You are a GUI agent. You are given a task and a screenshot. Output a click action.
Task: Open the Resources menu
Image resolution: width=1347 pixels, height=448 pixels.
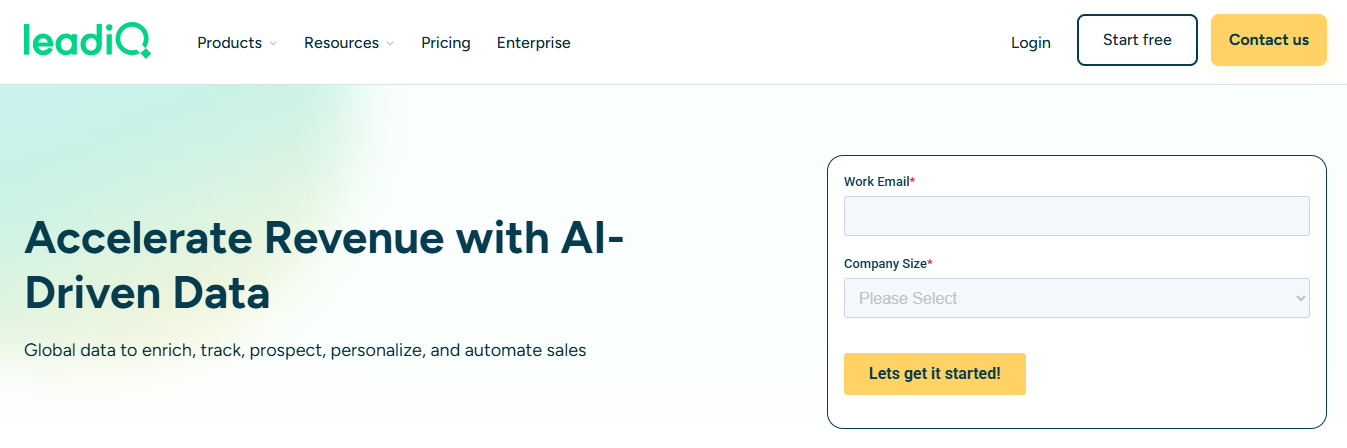click(349, 43)
